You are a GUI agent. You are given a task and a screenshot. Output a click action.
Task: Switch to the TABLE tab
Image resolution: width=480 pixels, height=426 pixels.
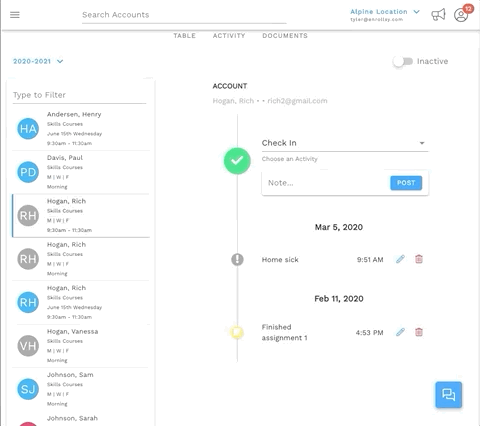point(184,36)
